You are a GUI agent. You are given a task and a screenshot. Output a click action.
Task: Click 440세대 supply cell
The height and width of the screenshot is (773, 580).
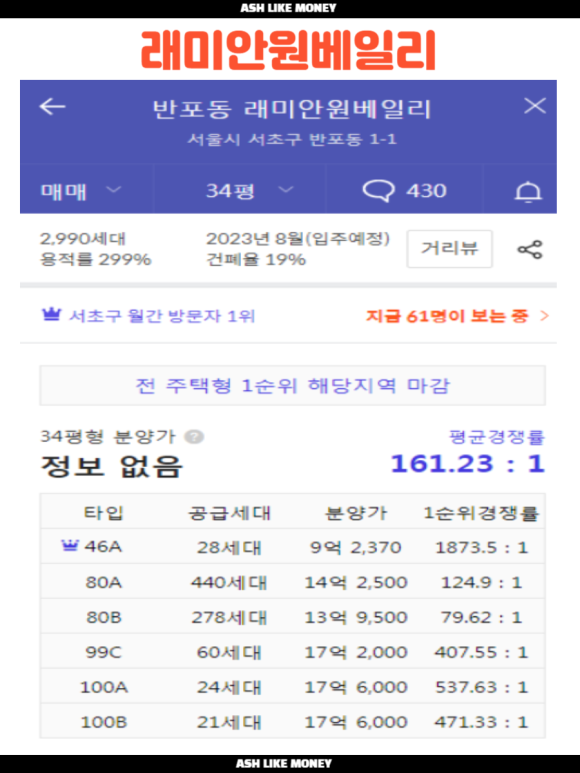coord(229,582)
